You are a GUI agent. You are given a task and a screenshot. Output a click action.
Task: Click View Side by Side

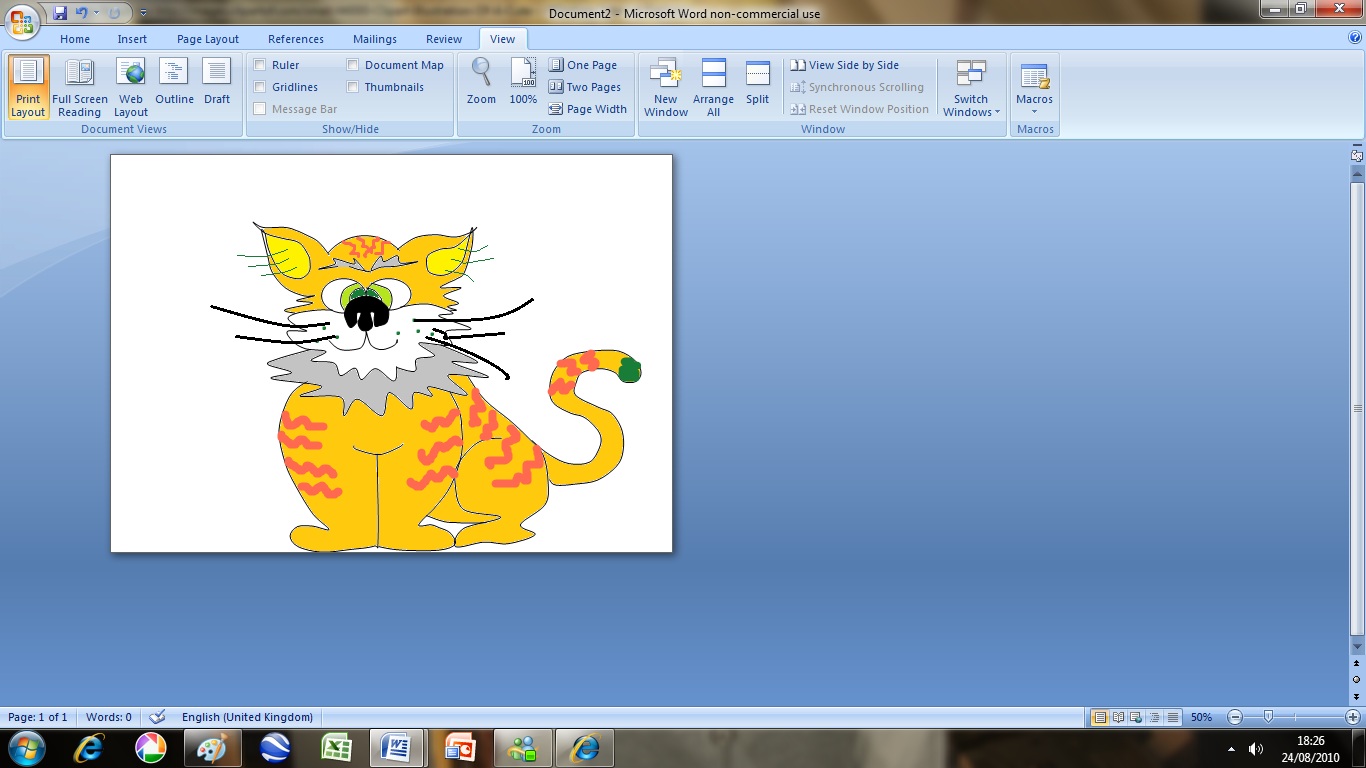pos(845,65)
